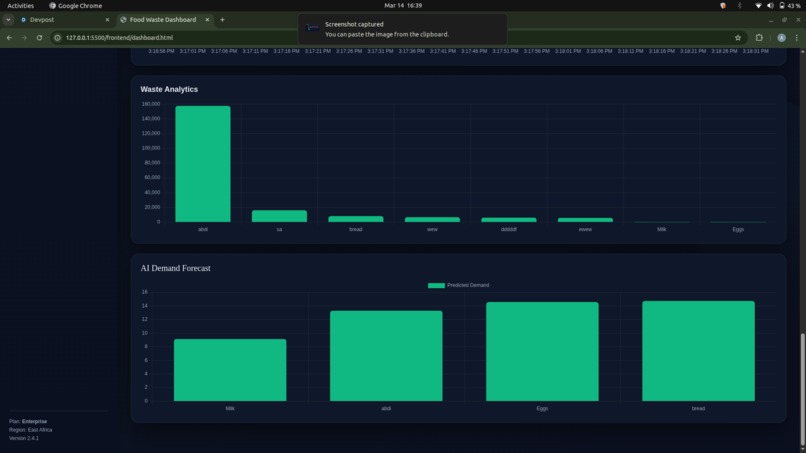View site information icon in address bar
The height and width of the screenshot is (453, 806).
[58, 38]
